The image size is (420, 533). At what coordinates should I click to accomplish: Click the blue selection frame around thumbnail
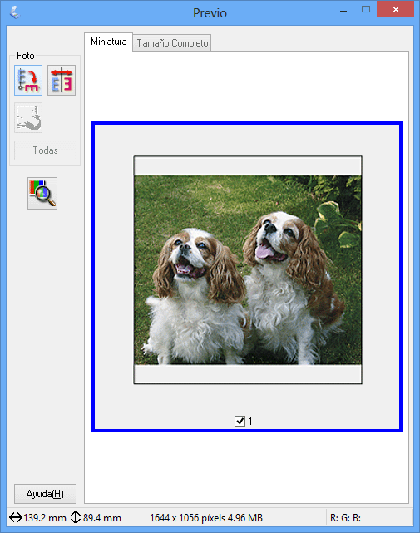[247, 123]
